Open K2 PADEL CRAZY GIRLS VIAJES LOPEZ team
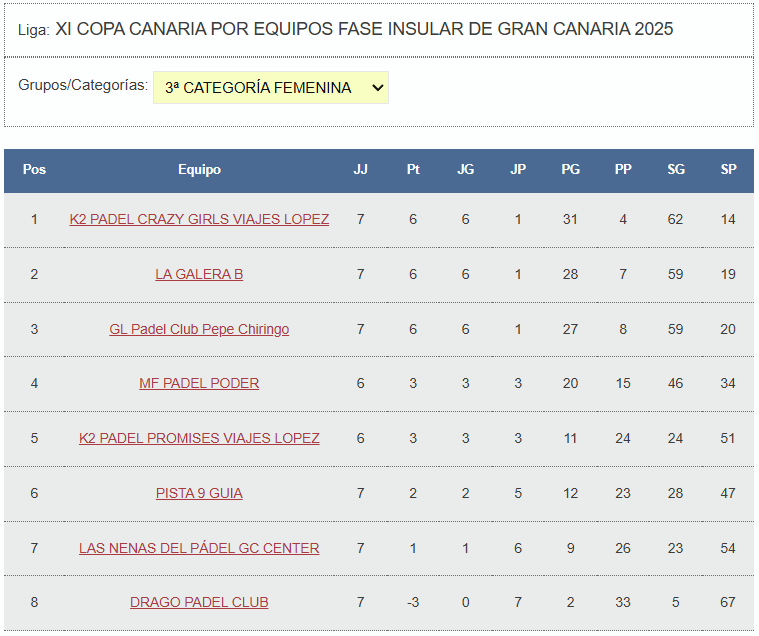Viewport: 759px width, 636px height. [199, 219]
